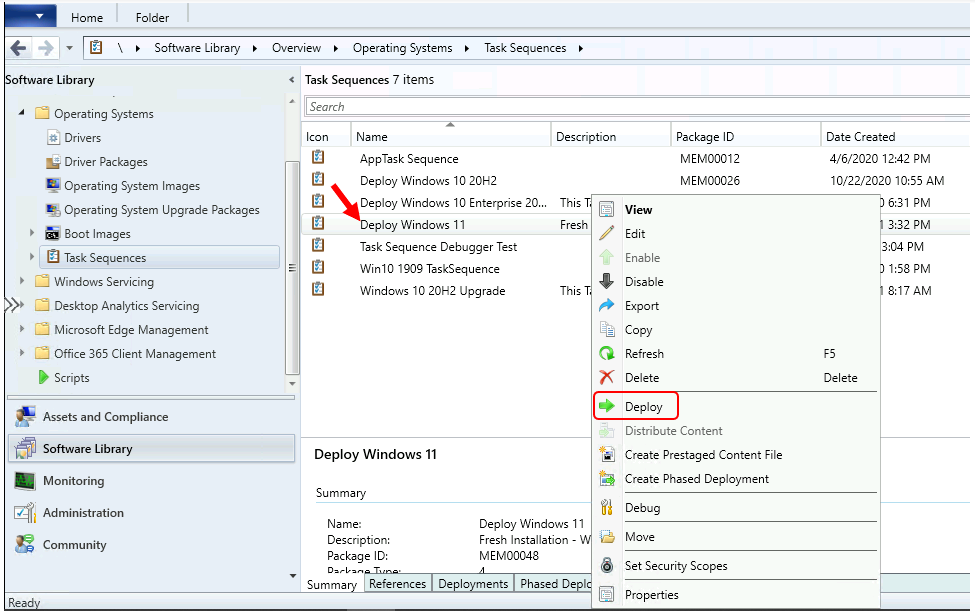Select Scripts in the tree
The height and width of the screenshot is (616, 975).
coord(72,377)
